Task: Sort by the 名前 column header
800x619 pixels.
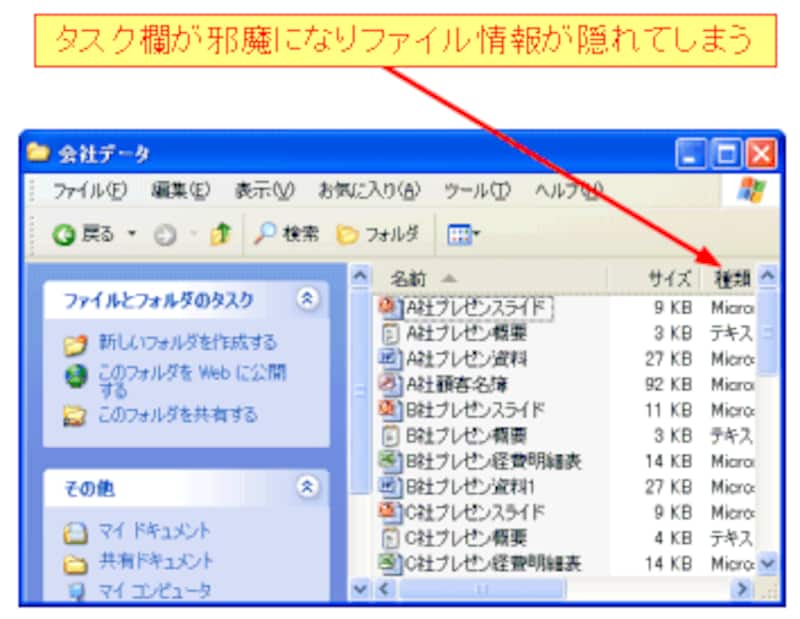Action: pos(490,279)
